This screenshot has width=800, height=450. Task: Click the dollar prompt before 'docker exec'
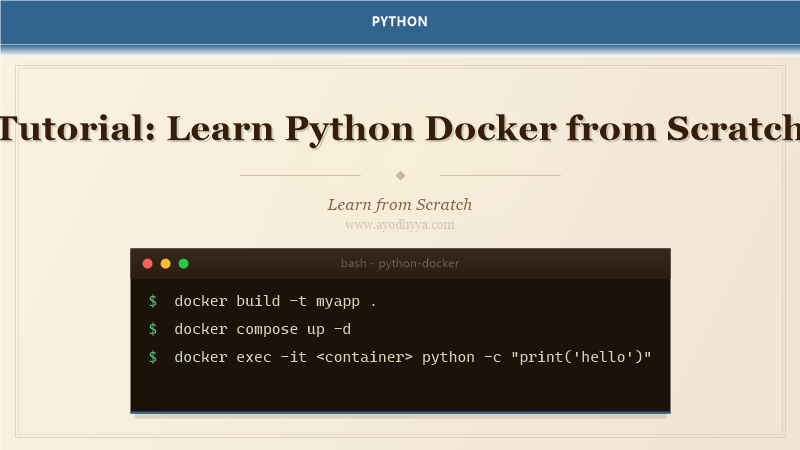[153, 357]
